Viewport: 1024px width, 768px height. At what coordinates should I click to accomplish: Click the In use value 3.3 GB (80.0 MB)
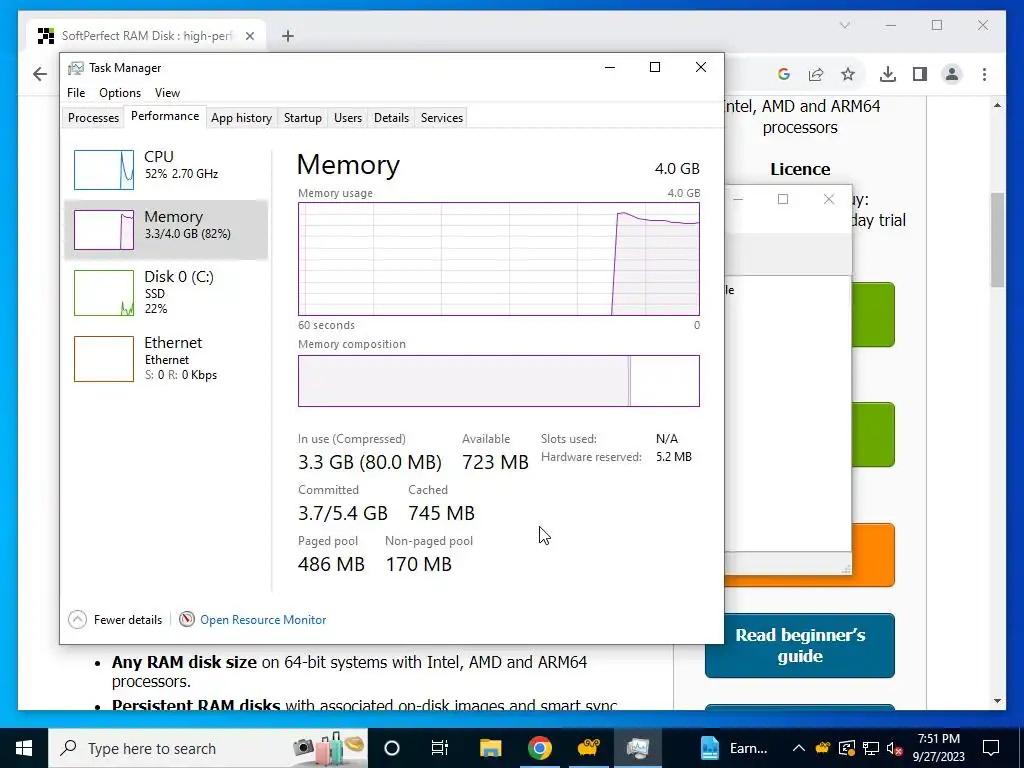pos(370,462)
